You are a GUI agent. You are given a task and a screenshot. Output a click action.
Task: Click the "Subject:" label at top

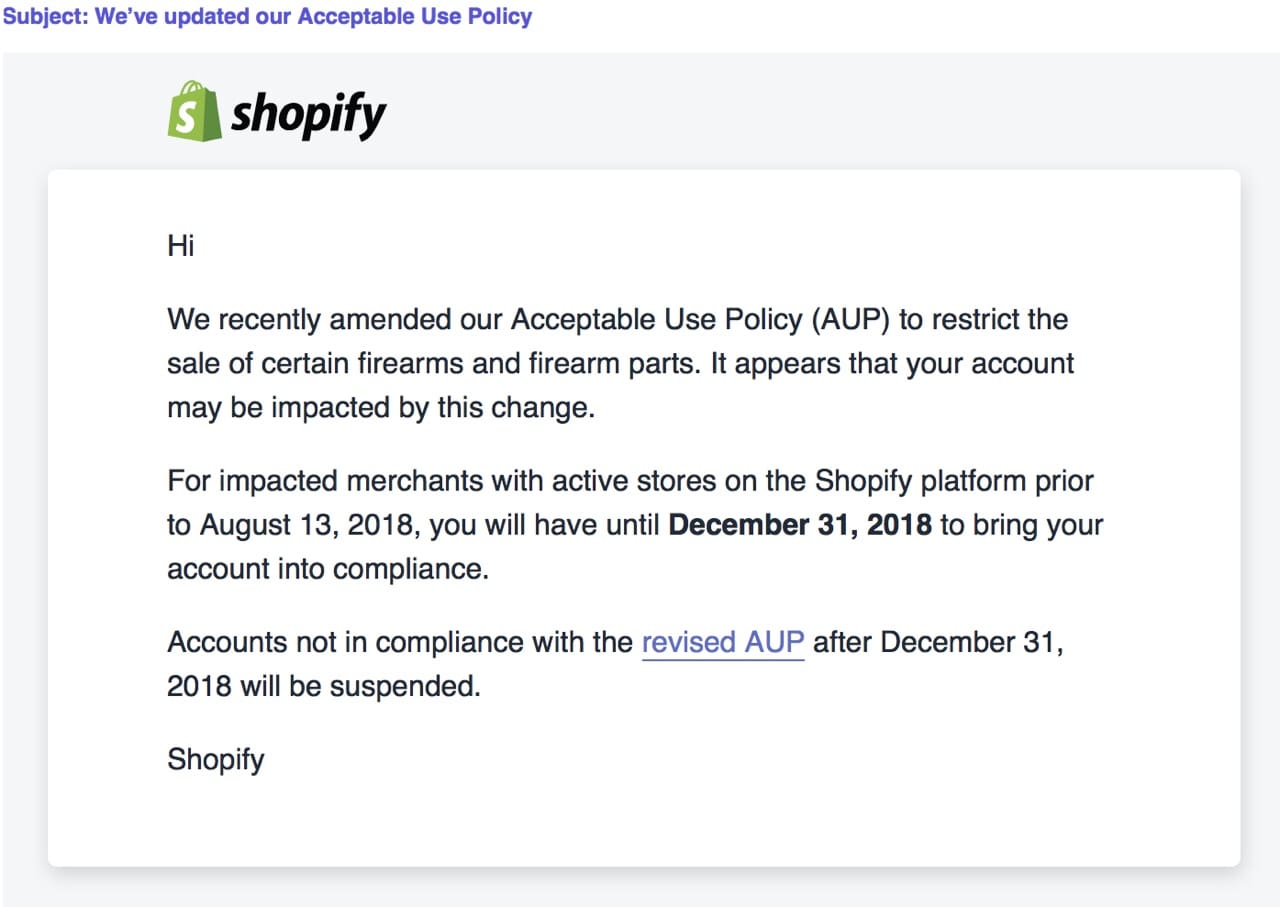coord(46,17)
